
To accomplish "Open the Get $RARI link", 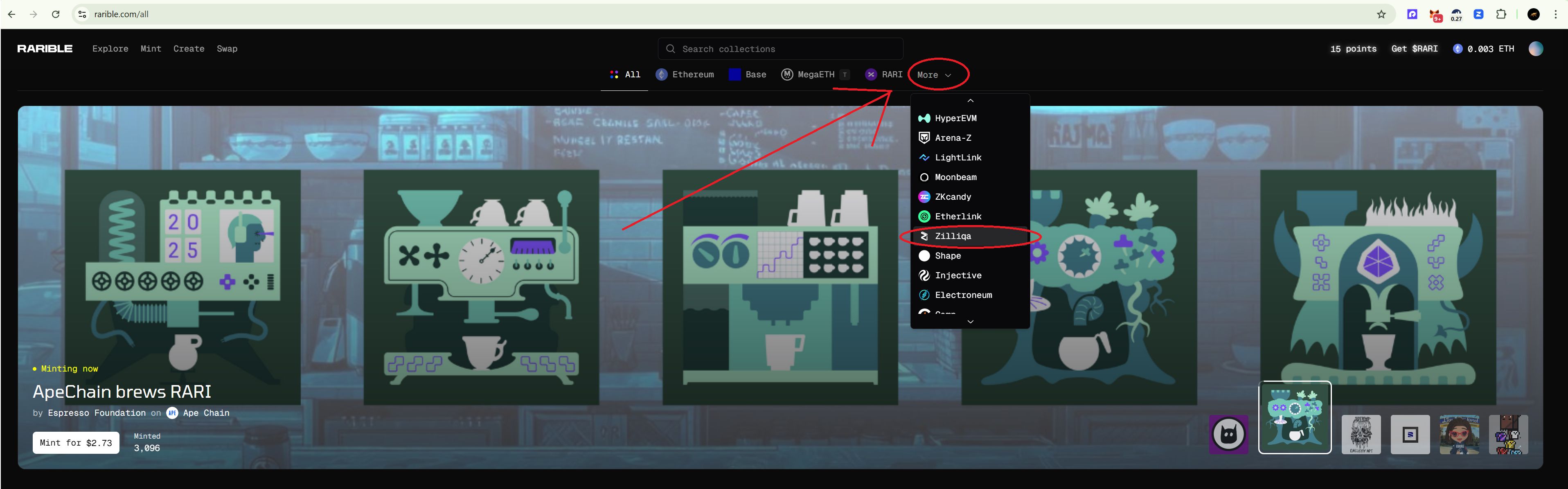I will [1414, 49].
